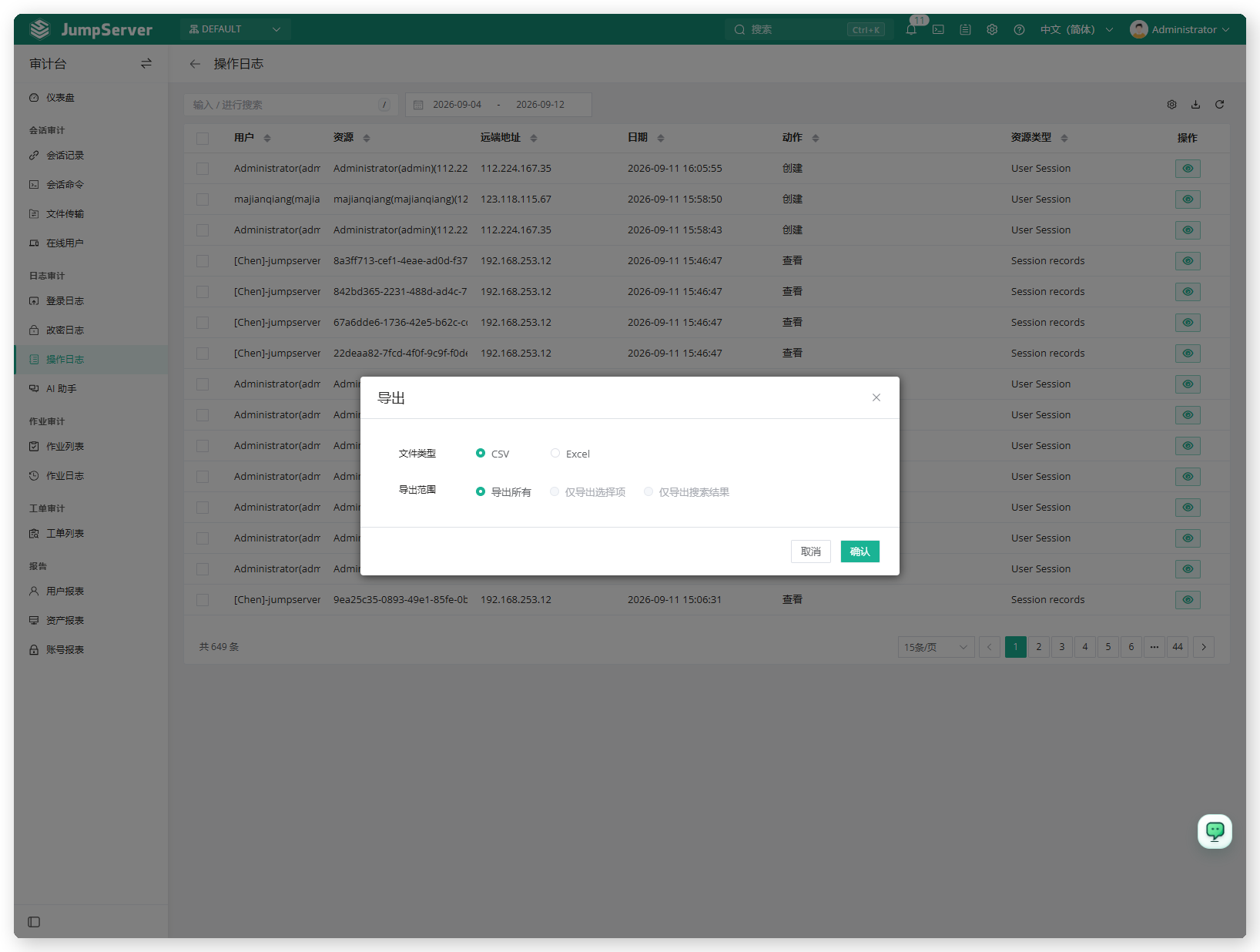Screen dimensions: 1260x952
Task: Go to the next page with the arrow
Action: click(x=1204, y=647)
